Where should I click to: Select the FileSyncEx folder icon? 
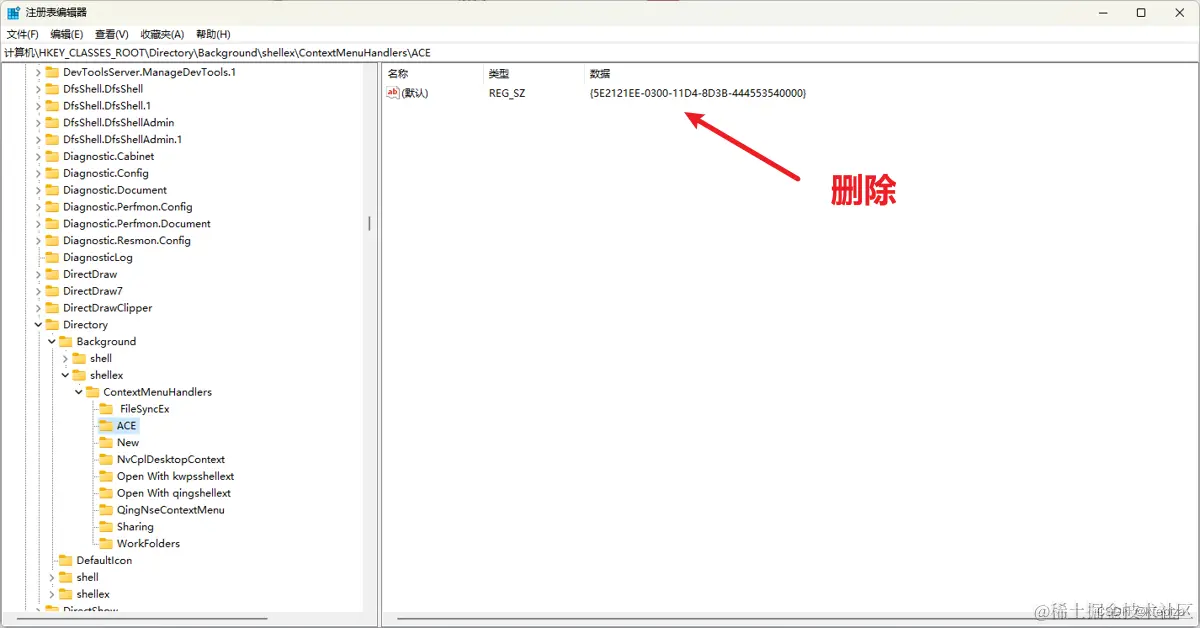click(106, 409)
